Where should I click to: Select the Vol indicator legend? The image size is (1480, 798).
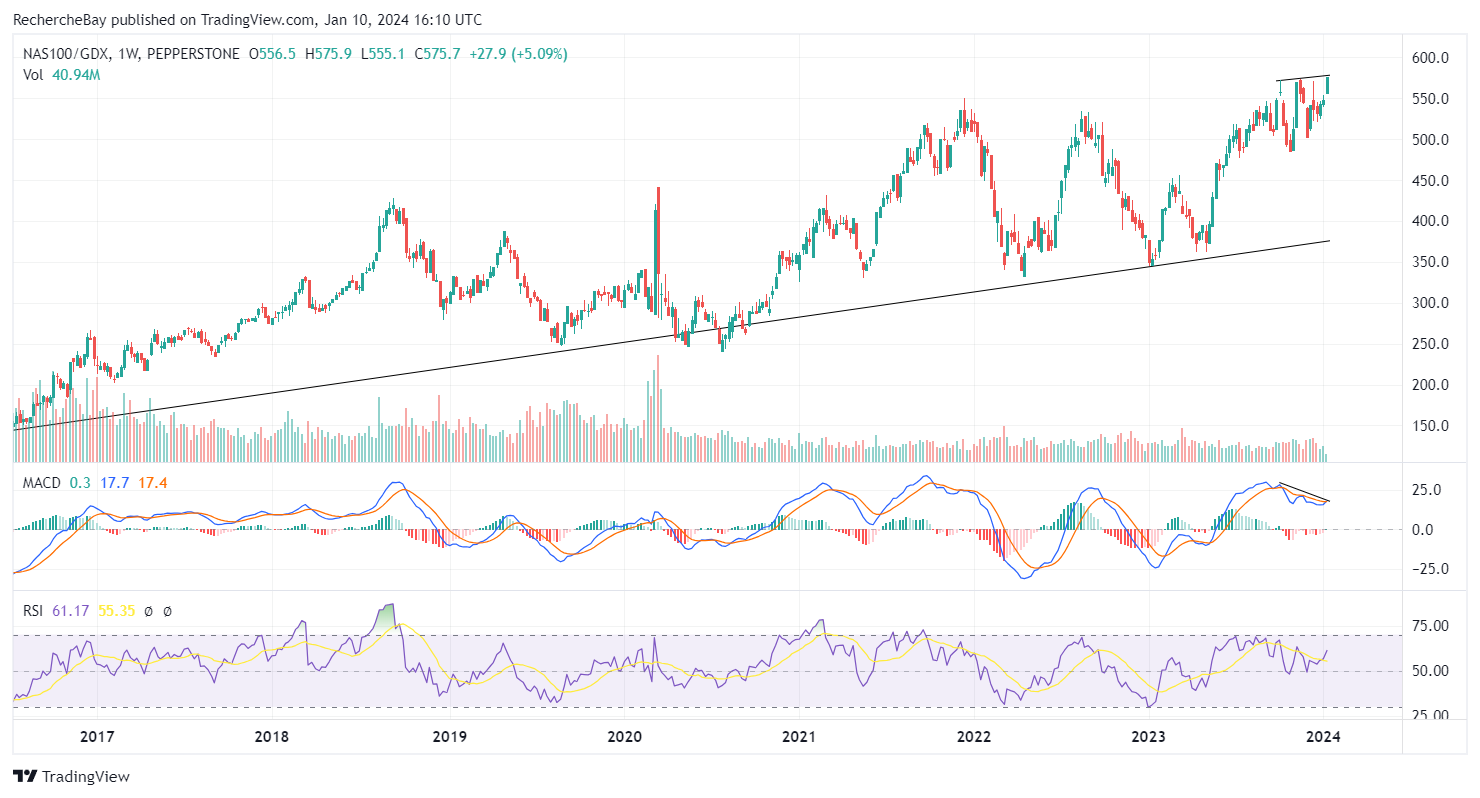tap(33, 74)
